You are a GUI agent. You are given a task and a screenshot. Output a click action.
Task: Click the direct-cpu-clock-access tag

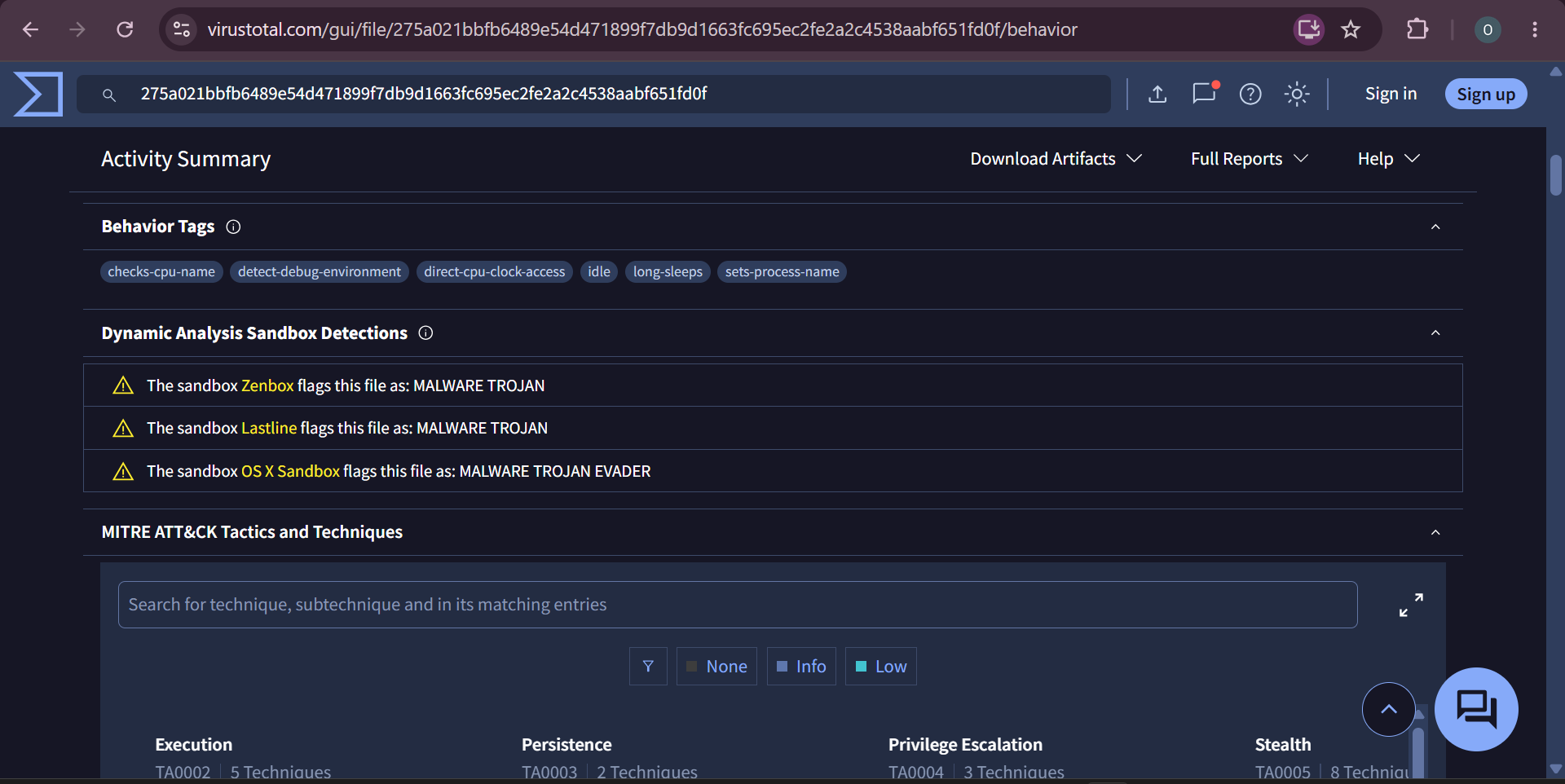(x=494, y=271)
